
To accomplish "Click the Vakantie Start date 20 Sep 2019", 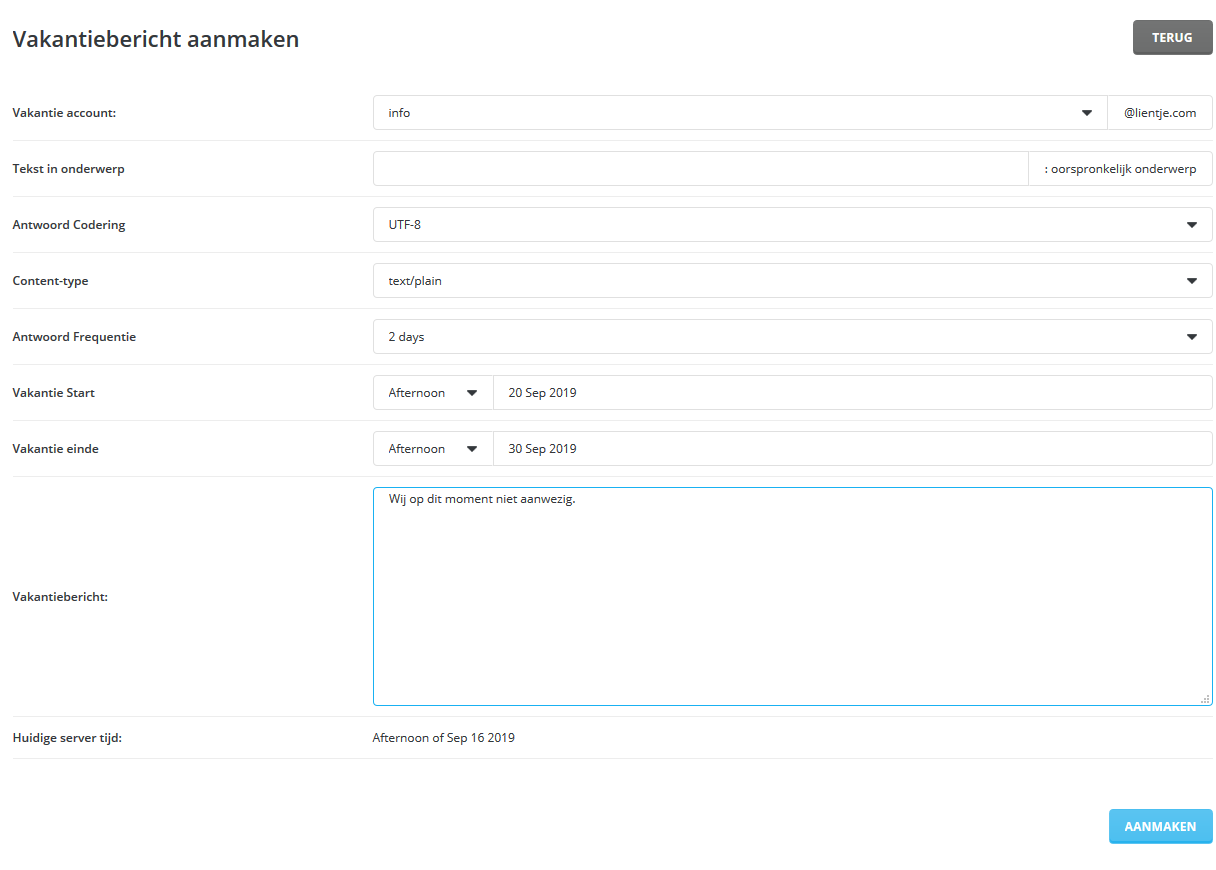I will click(x=852, y=393).
